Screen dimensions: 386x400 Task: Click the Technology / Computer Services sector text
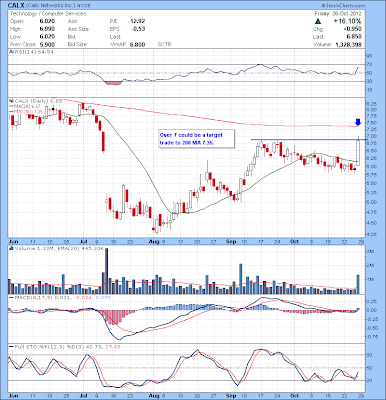pyautogui.click(x=48, y=14)
